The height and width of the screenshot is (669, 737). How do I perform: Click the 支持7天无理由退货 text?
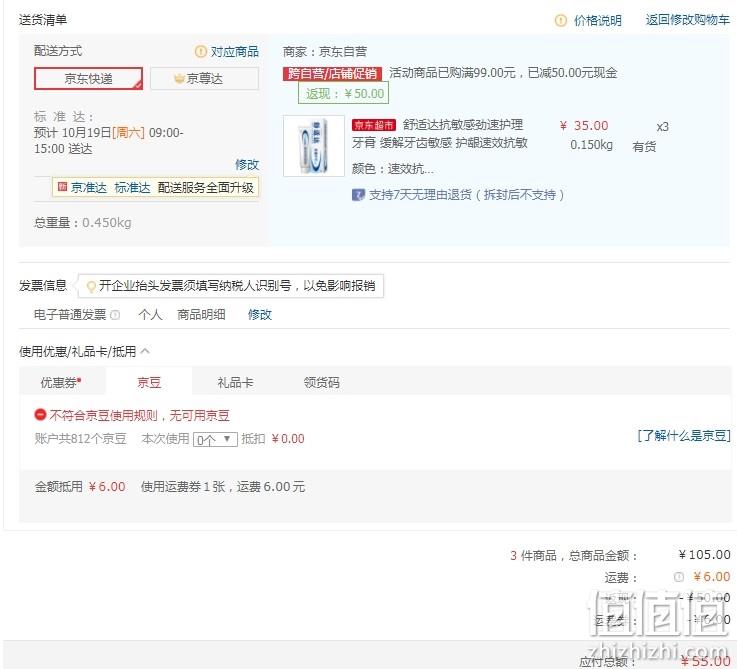point(467,195)
